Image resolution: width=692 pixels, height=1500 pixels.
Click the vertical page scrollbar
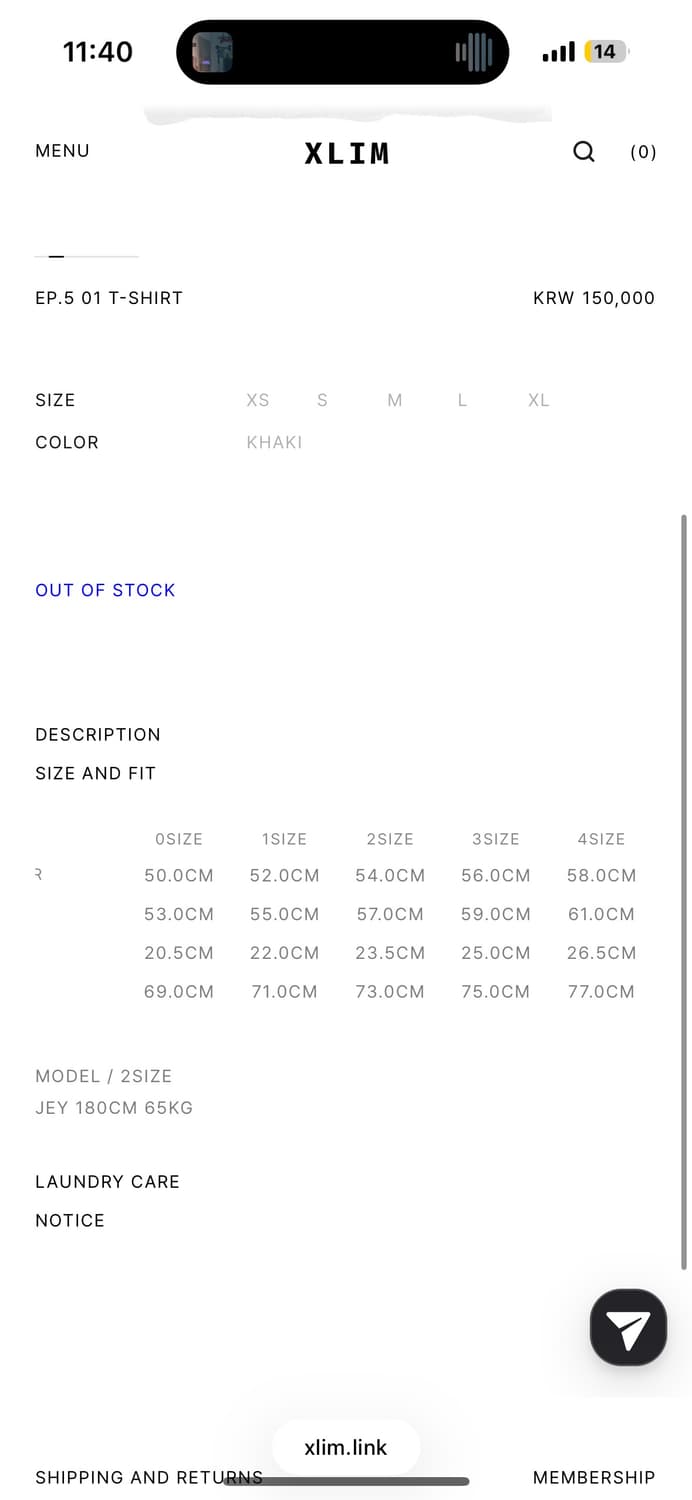coord(684,892)
